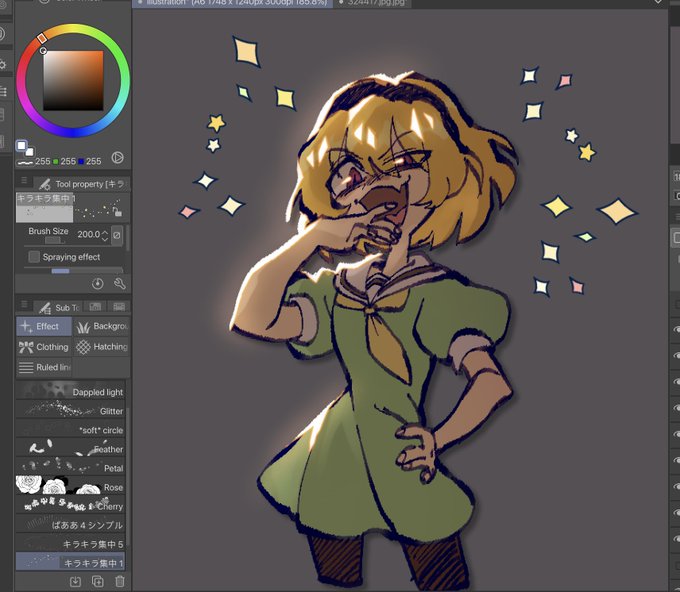
Task: Choose the Rose brush
Action: click(x=71, y=486)
